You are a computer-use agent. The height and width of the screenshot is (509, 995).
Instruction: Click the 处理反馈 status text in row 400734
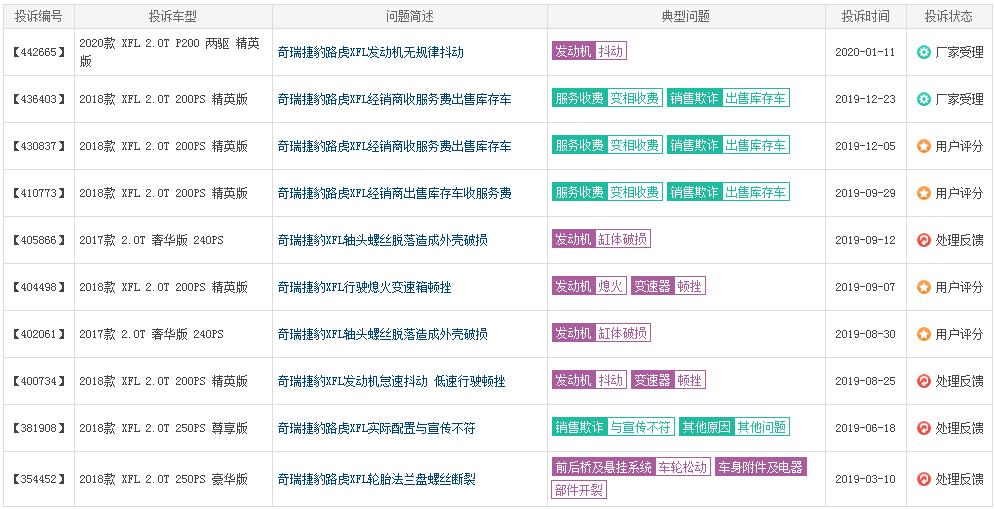959,381
